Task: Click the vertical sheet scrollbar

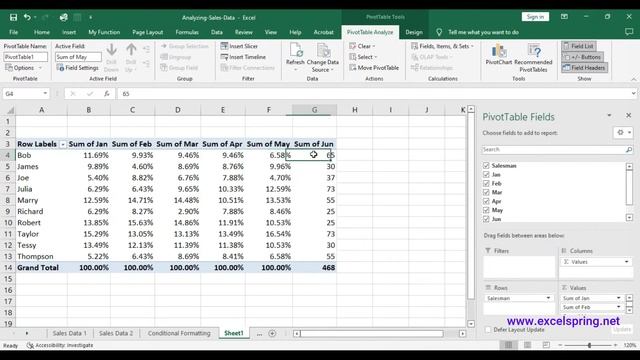Action: (x=471, y=205)
